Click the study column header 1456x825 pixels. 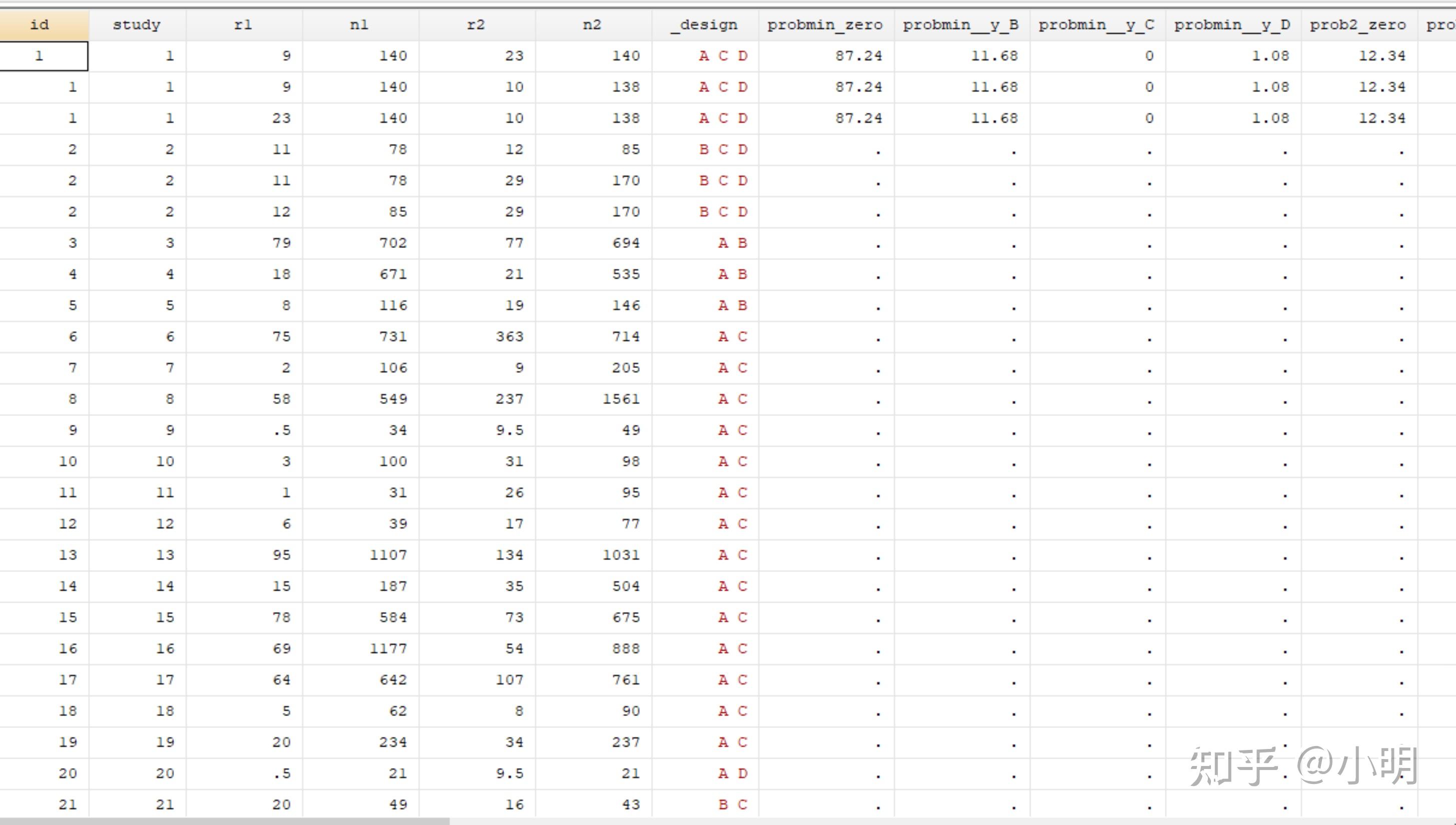tap(137, 25)
